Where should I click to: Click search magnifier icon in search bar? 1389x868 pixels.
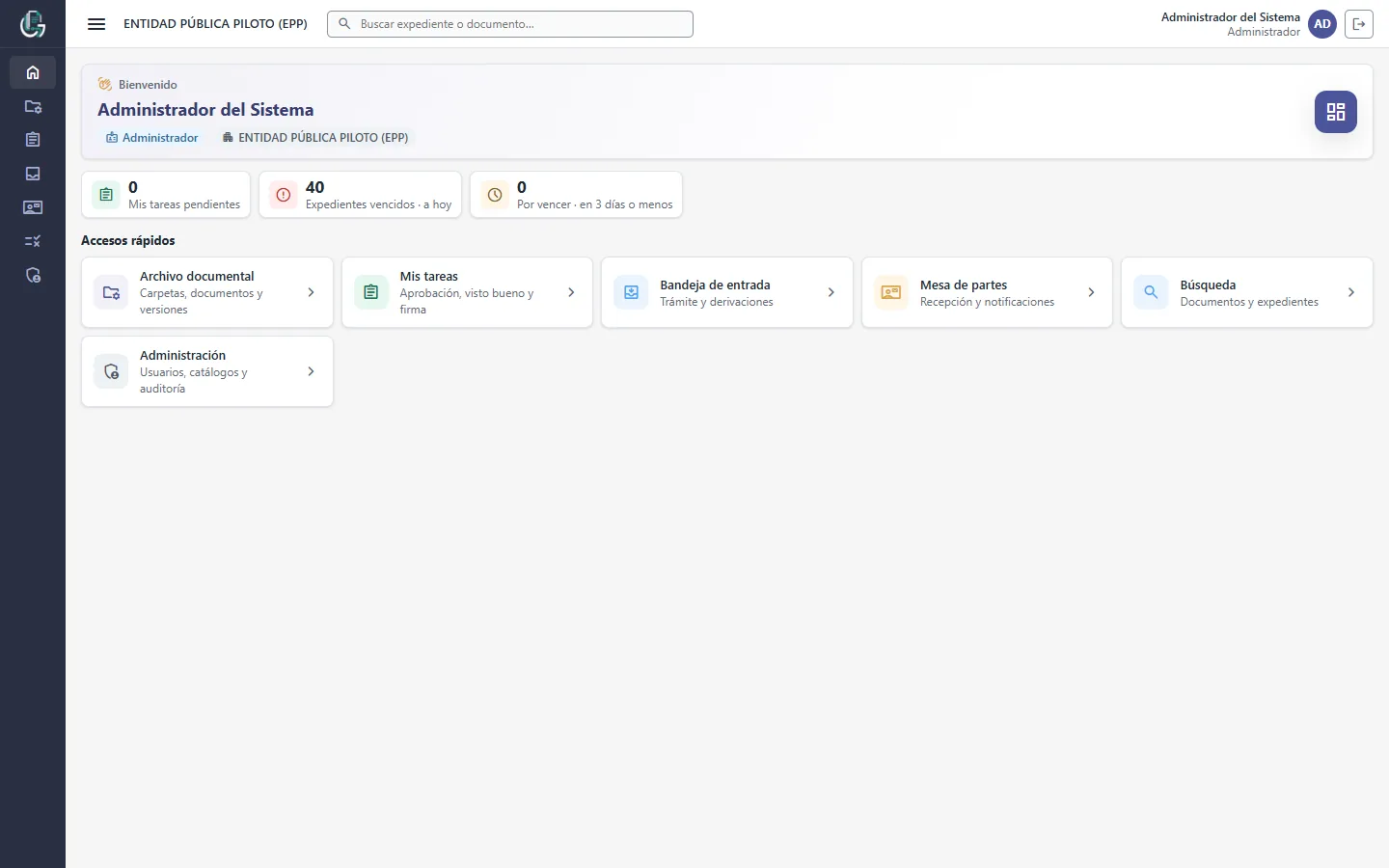344,24
